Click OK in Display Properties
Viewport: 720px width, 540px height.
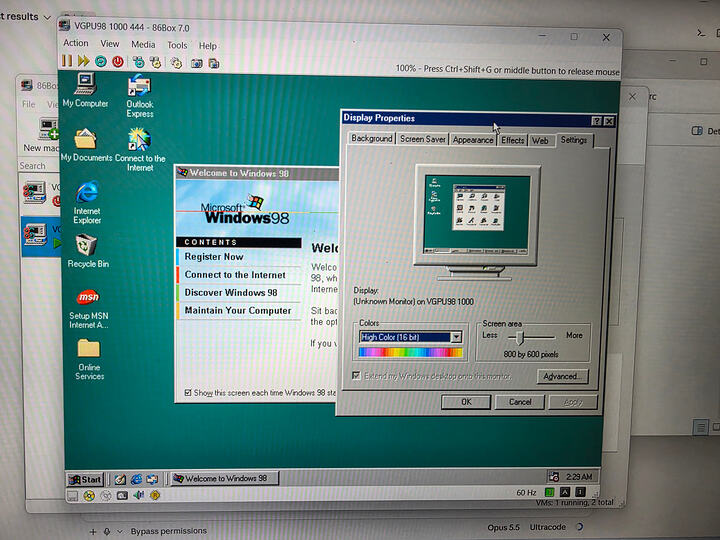coord(466,402)
